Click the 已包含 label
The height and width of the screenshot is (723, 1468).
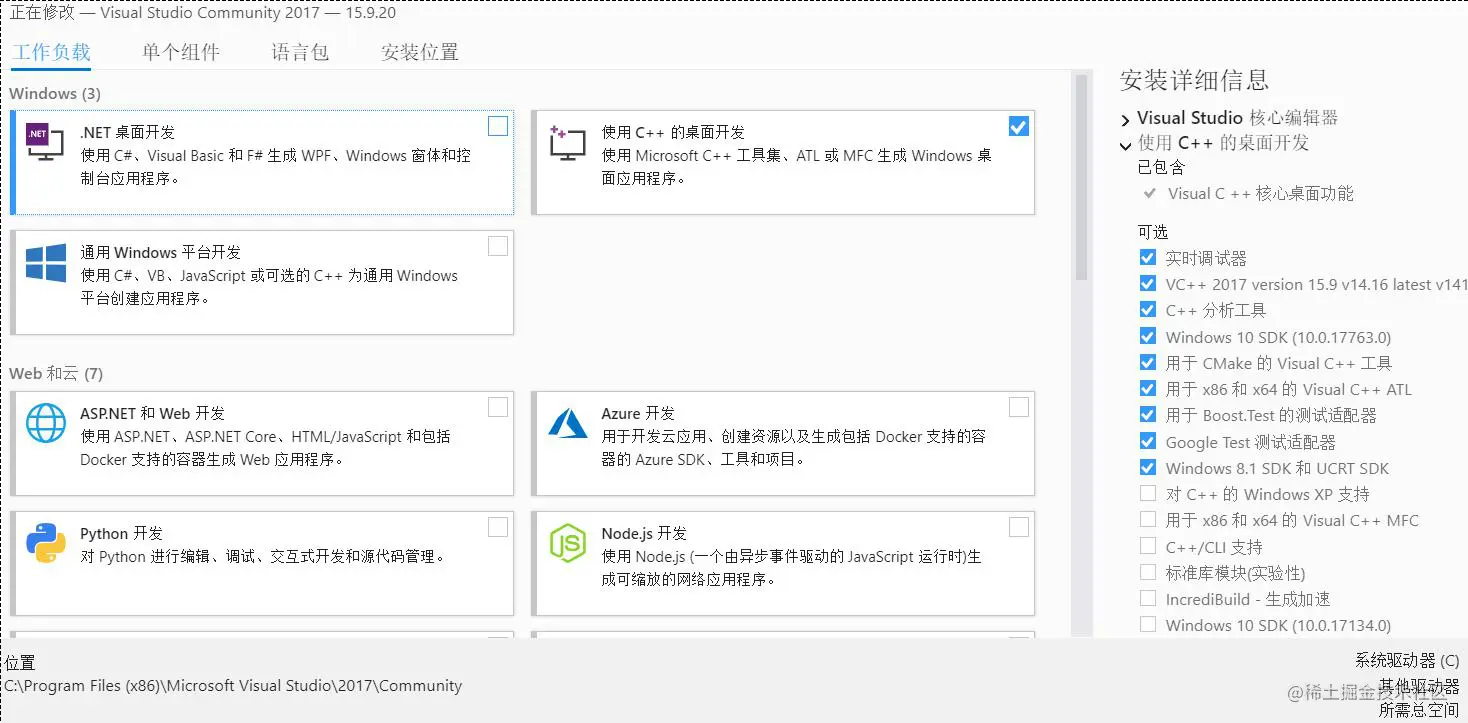1161,167
